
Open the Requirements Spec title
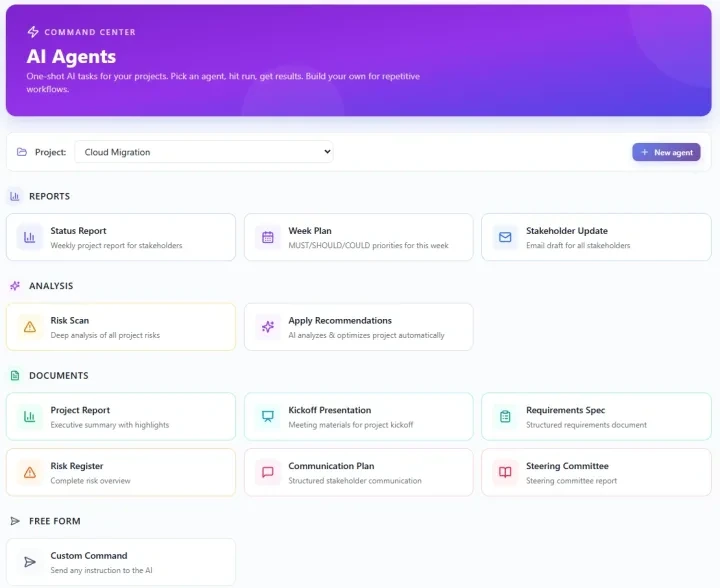(x=566, y=410)
